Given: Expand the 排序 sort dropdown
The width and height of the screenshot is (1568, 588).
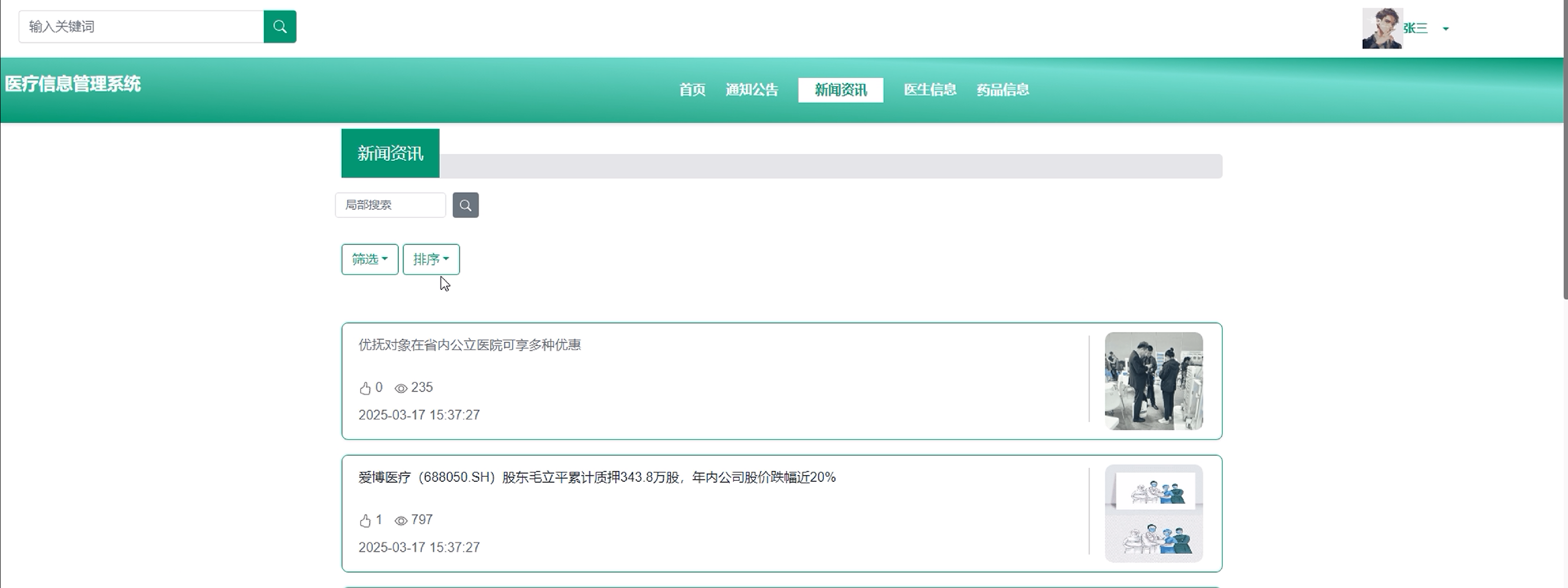Looking at the screenshot, I should [x=431, y=260].
